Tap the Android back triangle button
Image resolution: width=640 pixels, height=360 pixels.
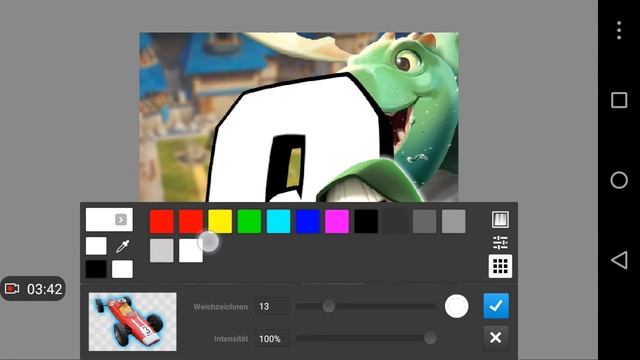[619, 260]
